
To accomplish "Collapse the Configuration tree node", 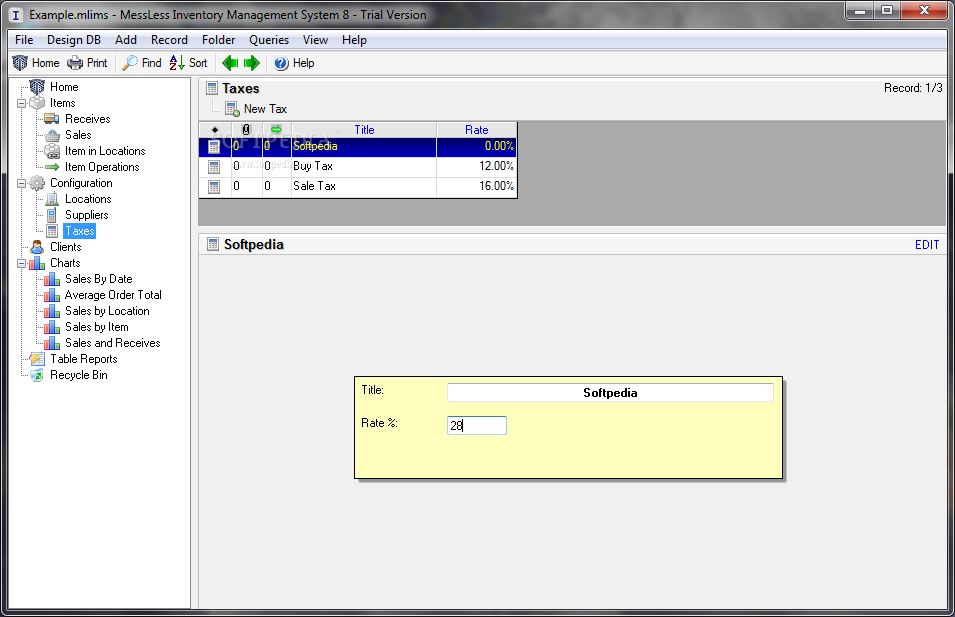I will point(21,183).
